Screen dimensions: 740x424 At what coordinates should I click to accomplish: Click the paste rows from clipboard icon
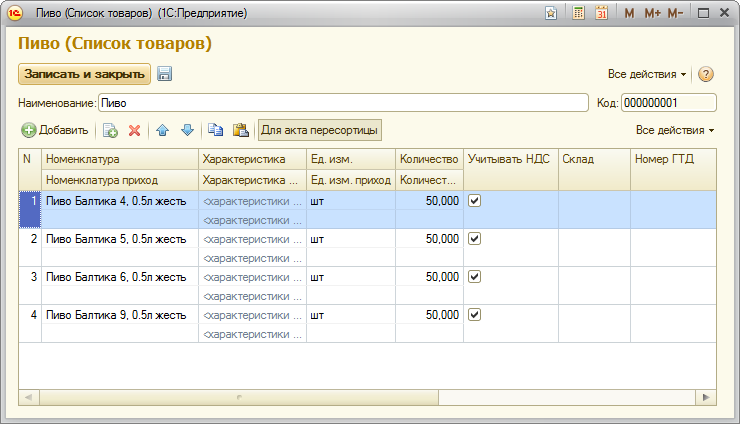241,130
